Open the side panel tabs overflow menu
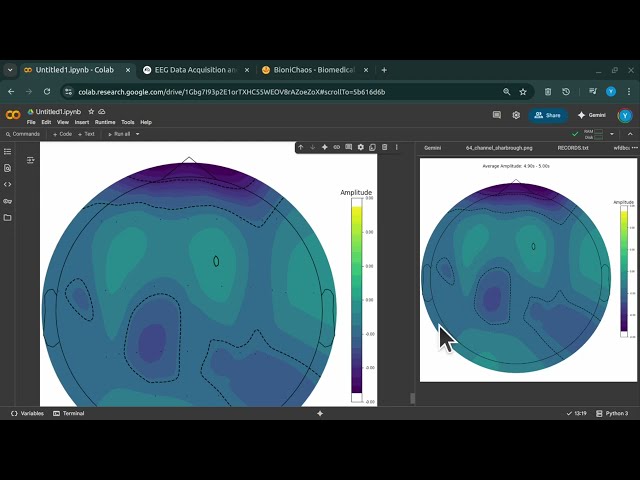The image size is (640, 480). click(634, 148)
